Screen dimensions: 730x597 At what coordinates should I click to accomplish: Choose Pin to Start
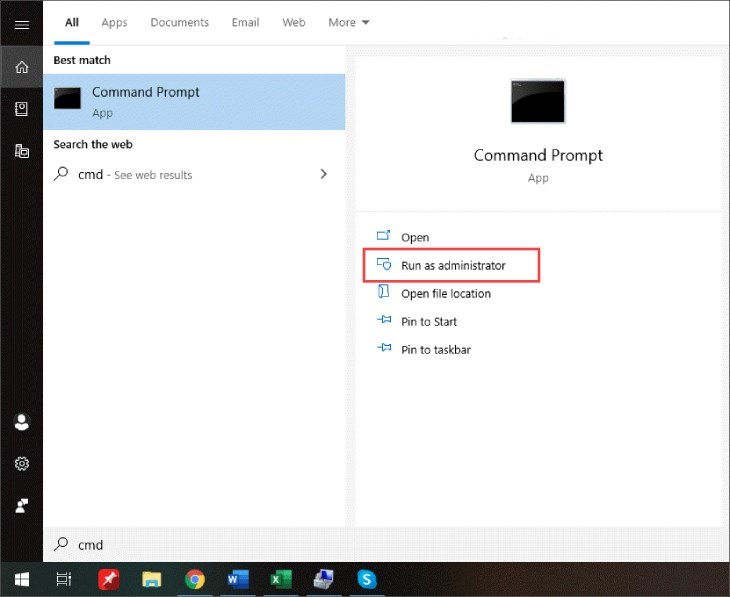click(x=429, y=322)
